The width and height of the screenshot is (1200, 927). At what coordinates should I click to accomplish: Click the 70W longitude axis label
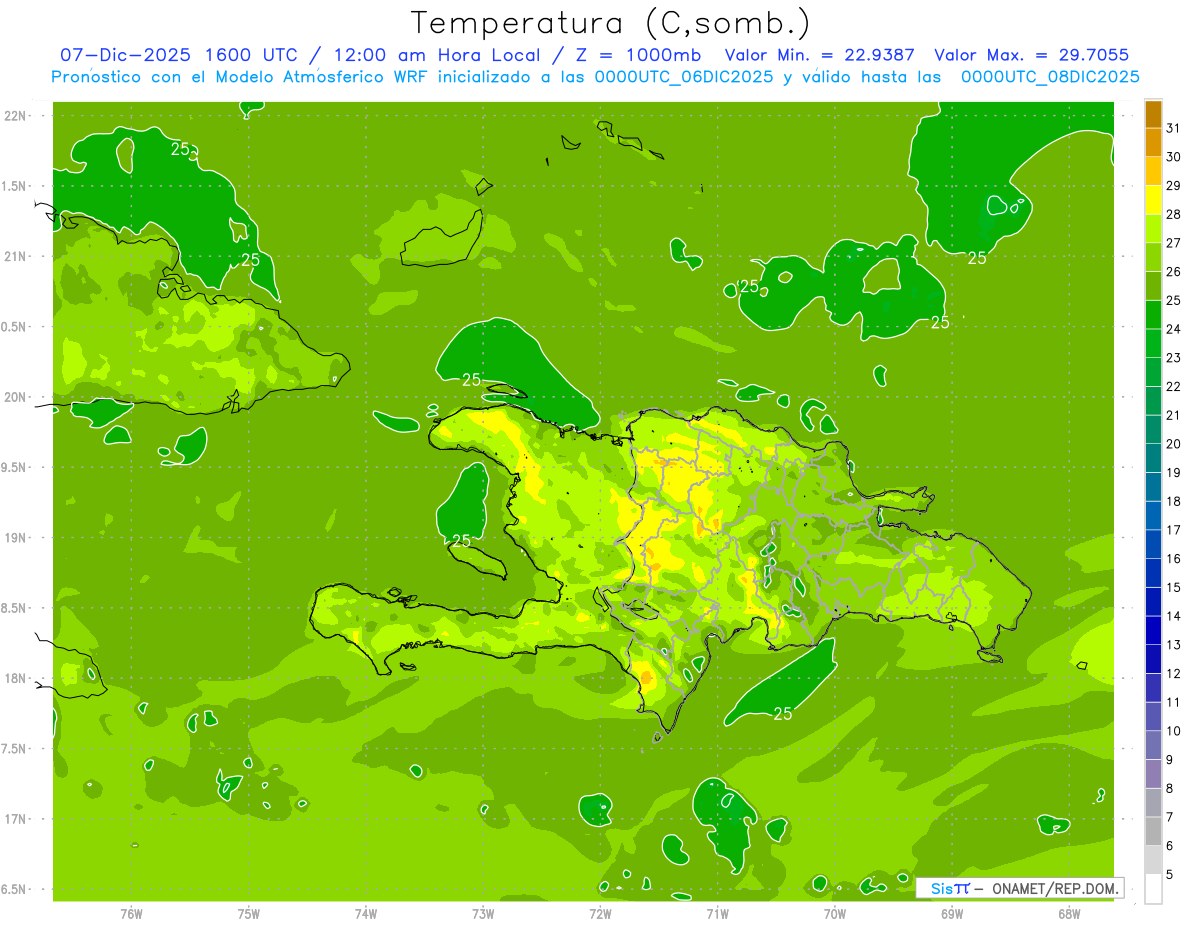coord(835,913)
